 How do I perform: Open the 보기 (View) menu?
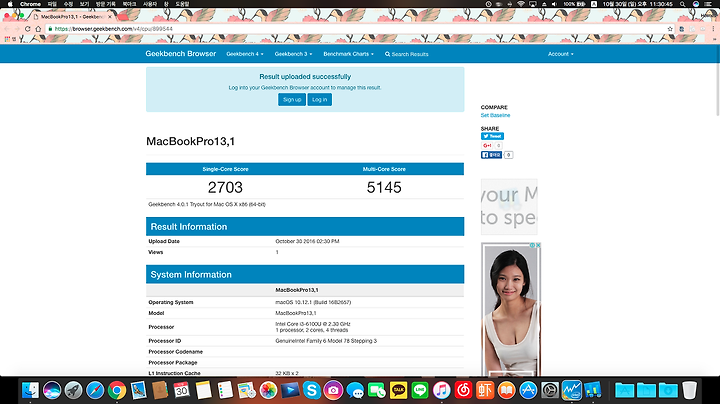point(84,4)
